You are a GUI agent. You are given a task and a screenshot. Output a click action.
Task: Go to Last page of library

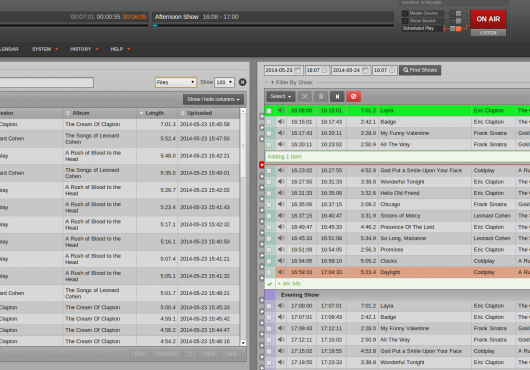(x=231, y=354)
